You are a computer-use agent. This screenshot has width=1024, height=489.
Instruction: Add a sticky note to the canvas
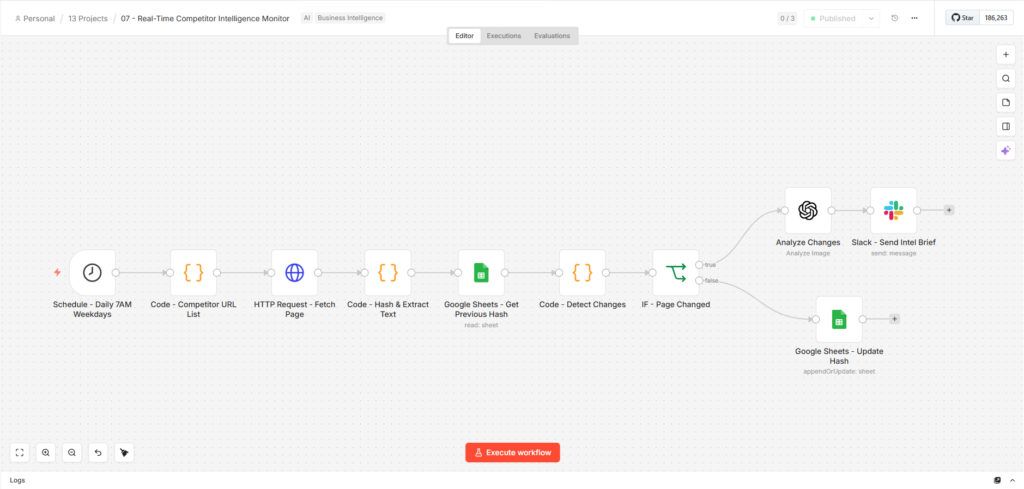pyautogui.click(x=1006, y=103)
